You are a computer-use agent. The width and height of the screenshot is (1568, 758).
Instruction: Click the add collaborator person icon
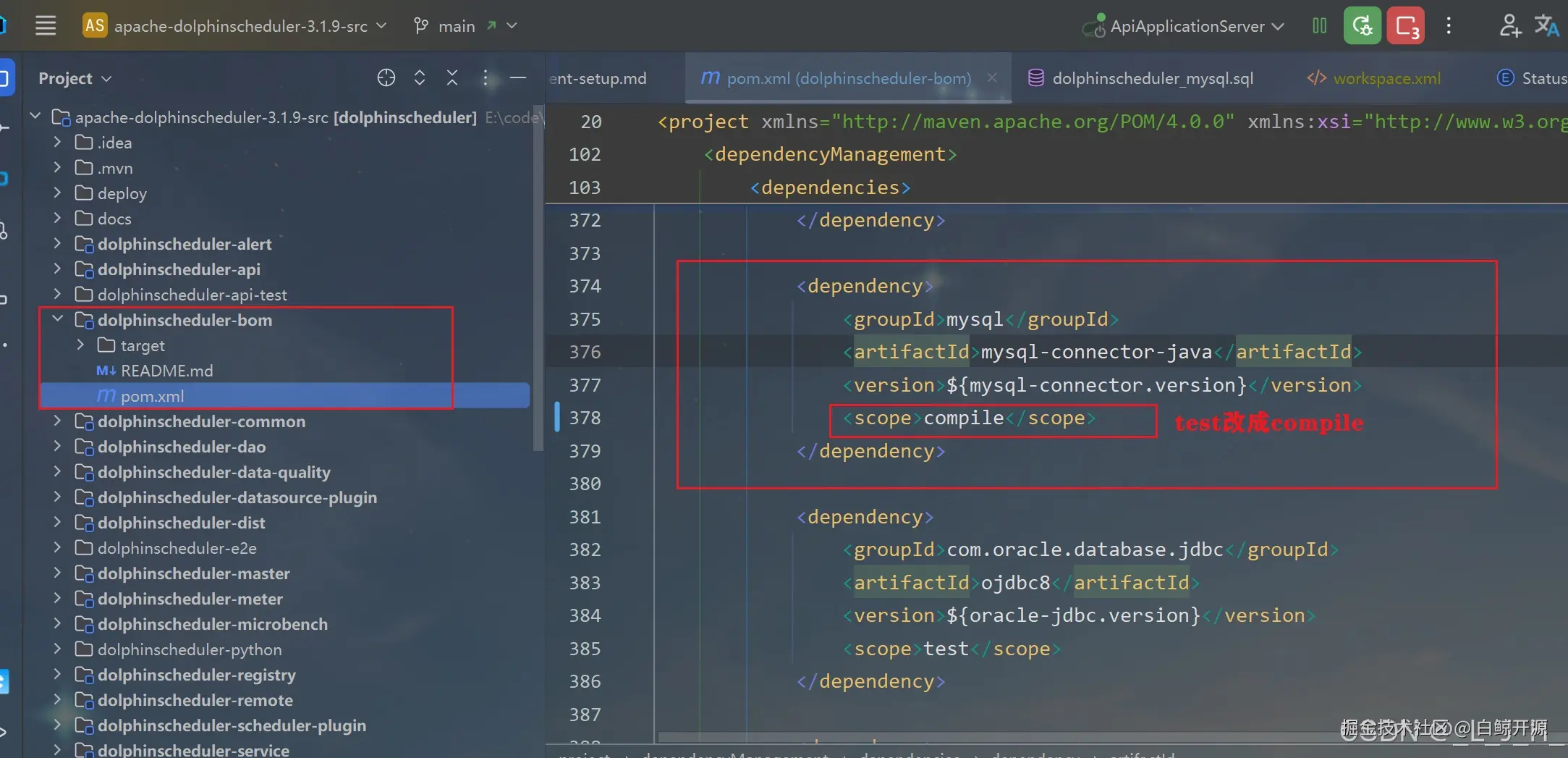(x=1509, y=26)
